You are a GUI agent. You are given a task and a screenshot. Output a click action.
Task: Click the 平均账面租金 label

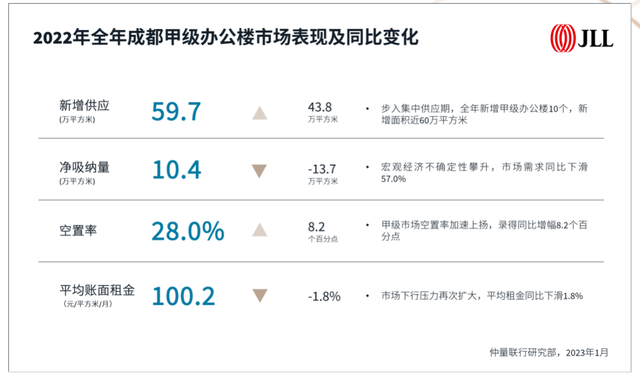[x=97, y=290]
